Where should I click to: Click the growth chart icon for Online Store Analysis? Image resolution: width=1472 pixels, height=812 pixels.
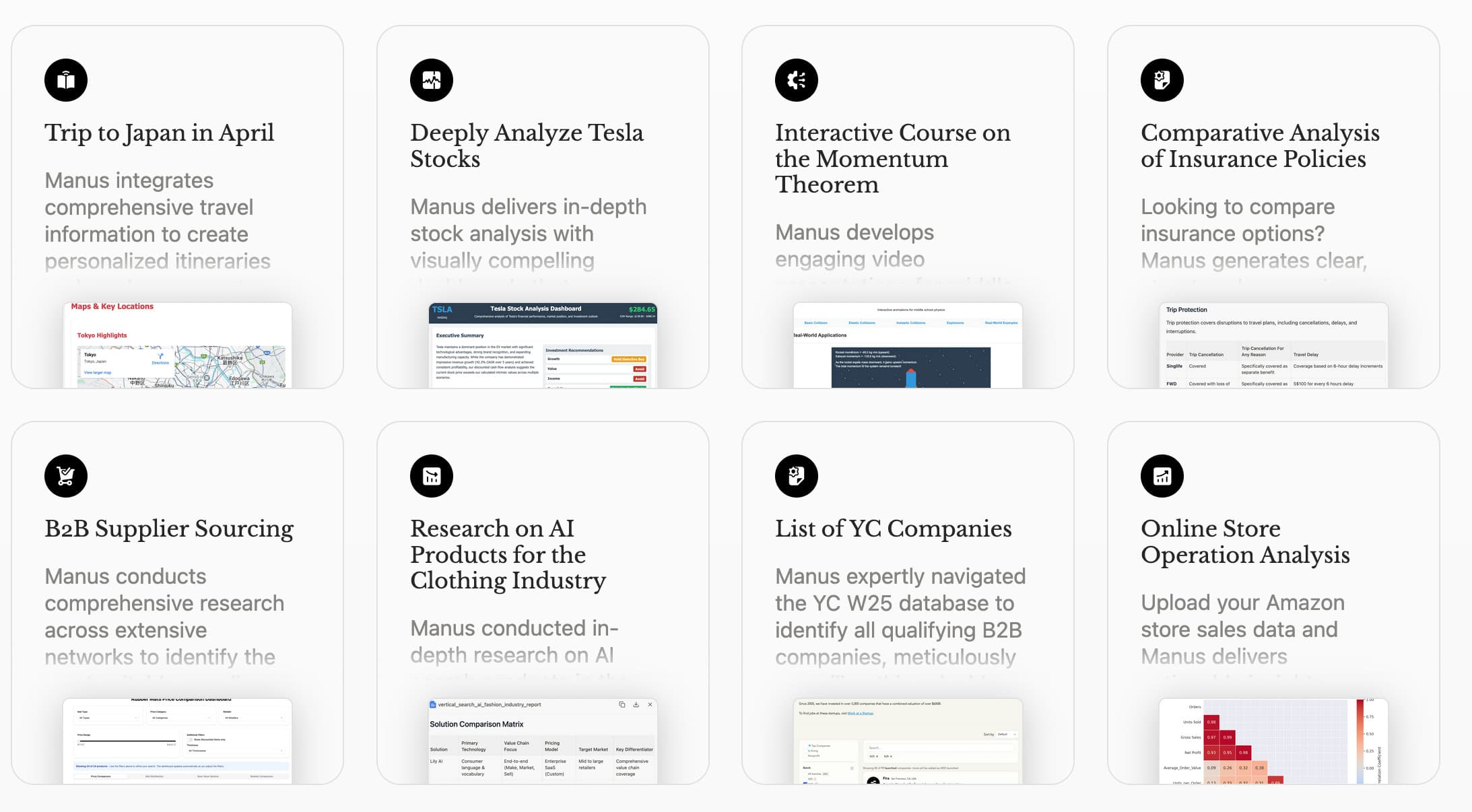tap(1162, 476)
